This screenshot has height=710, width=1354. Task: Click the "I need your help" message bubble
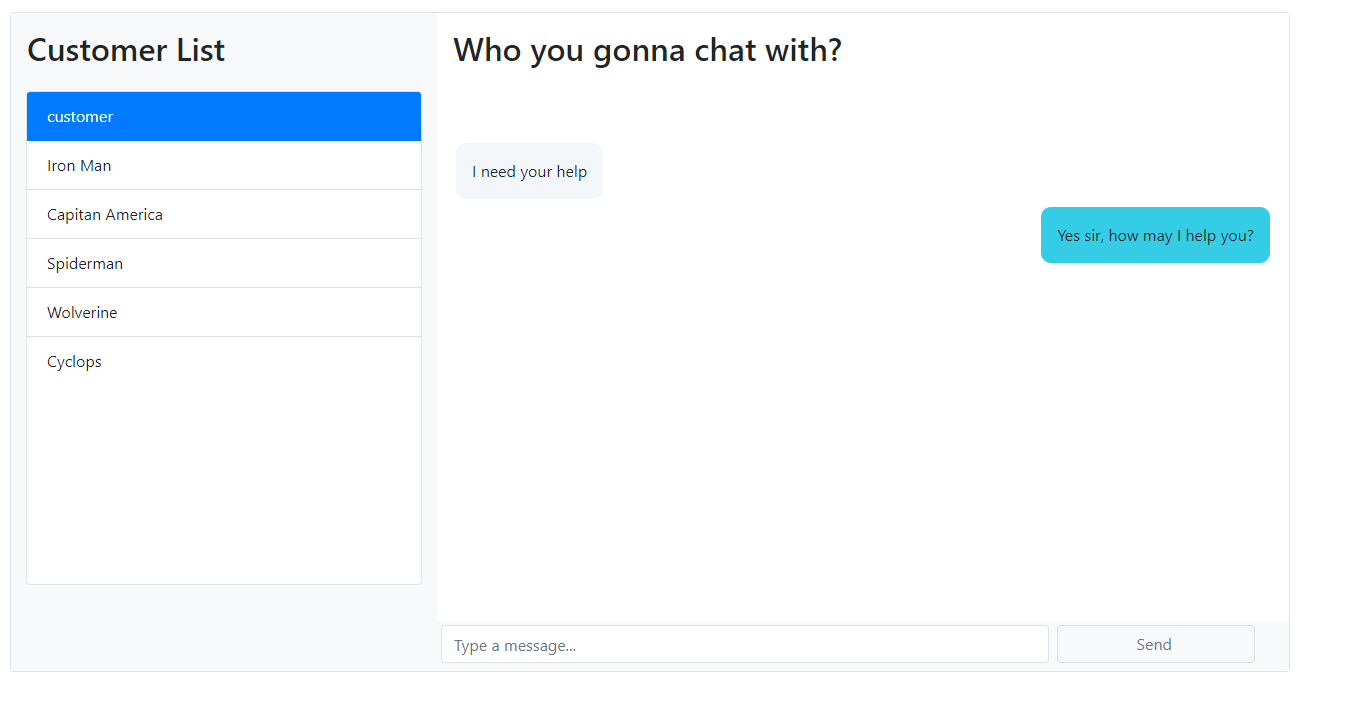tap(529, 171)
